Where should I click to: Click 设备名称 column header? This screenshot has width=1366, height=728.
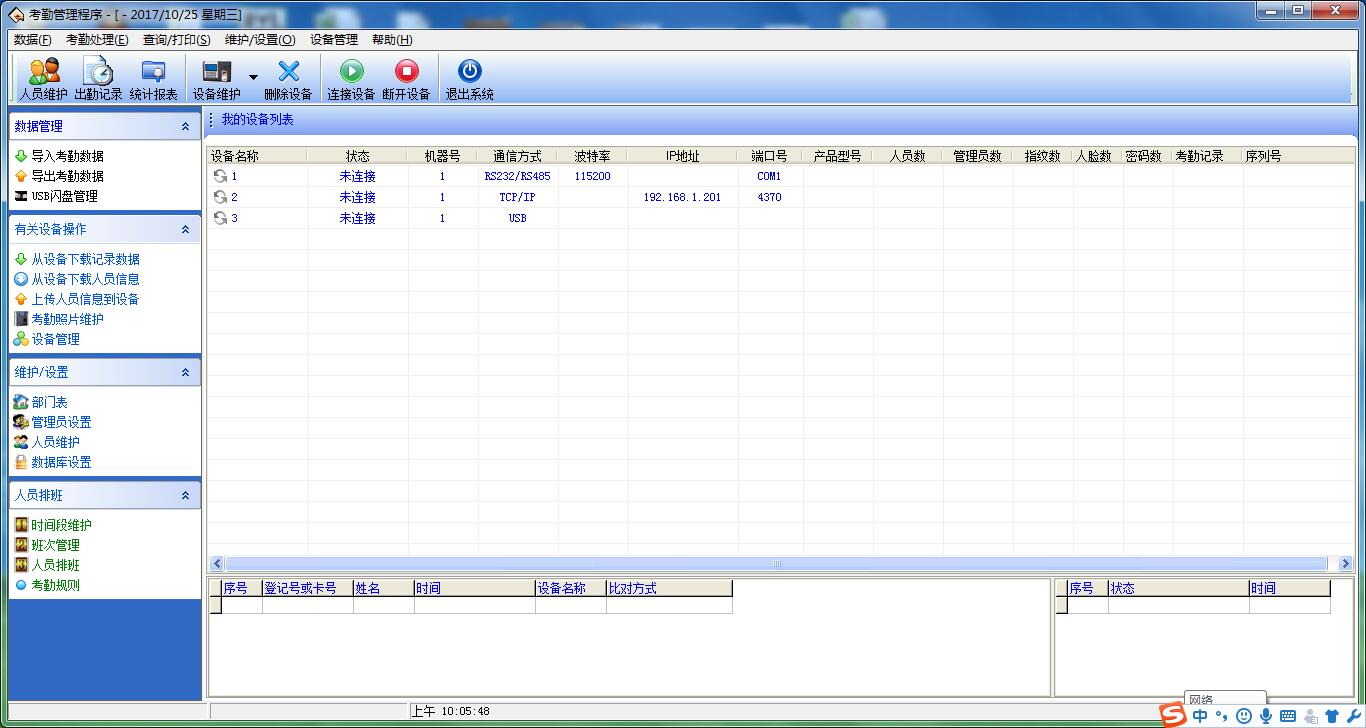(257, 156)
